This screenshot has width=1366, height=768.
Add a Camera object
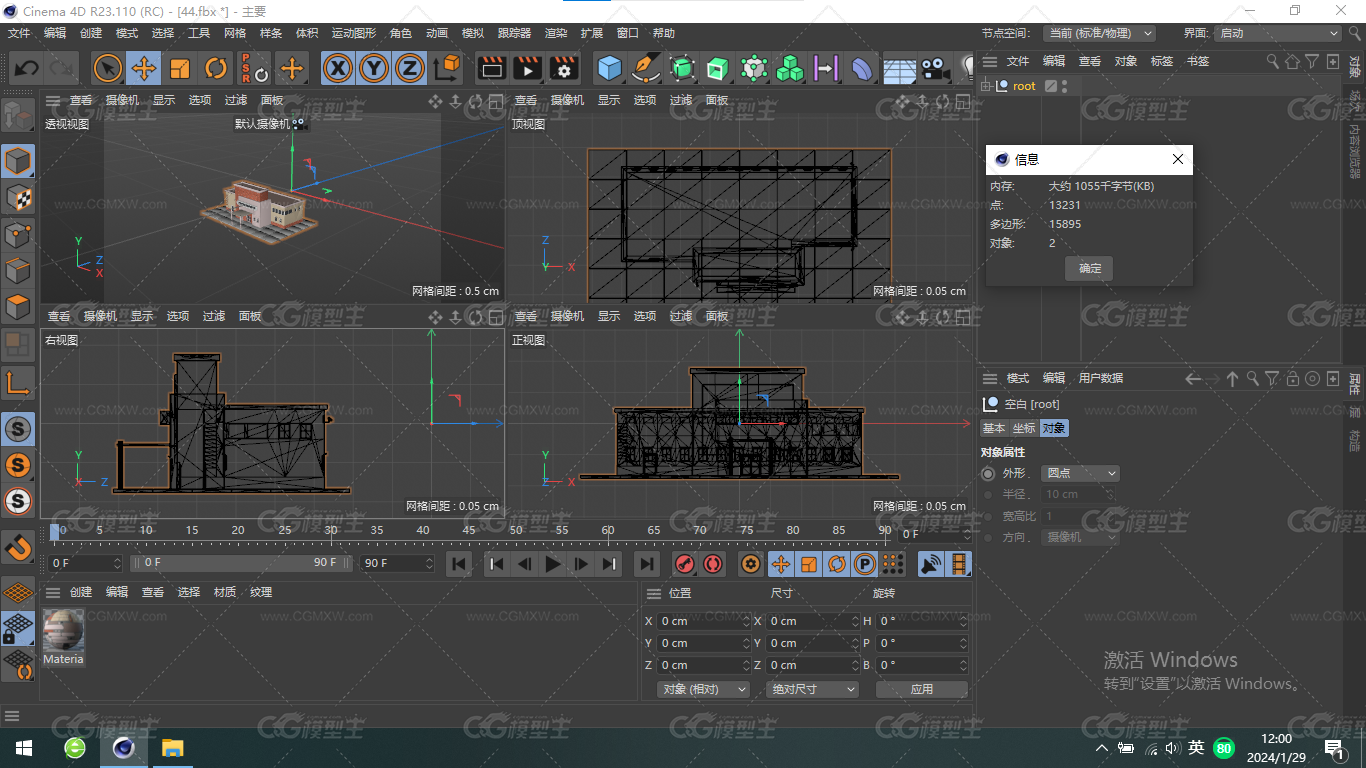935,68
